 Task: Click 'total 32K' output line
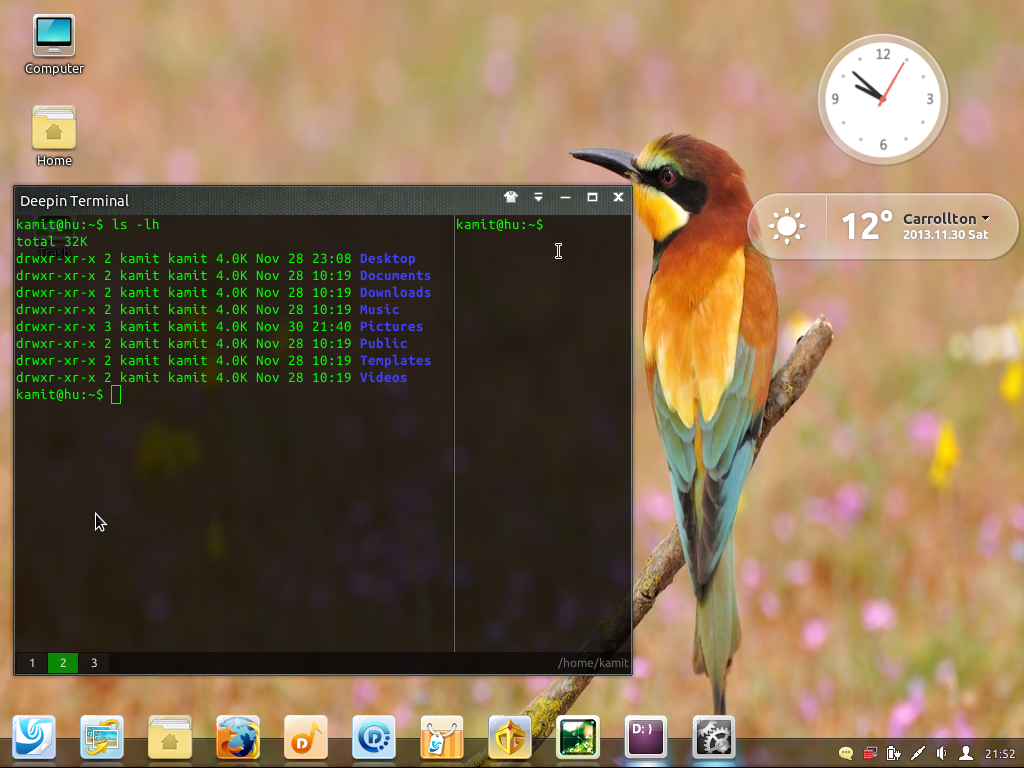pyautogui.click(x=52, y=242)
